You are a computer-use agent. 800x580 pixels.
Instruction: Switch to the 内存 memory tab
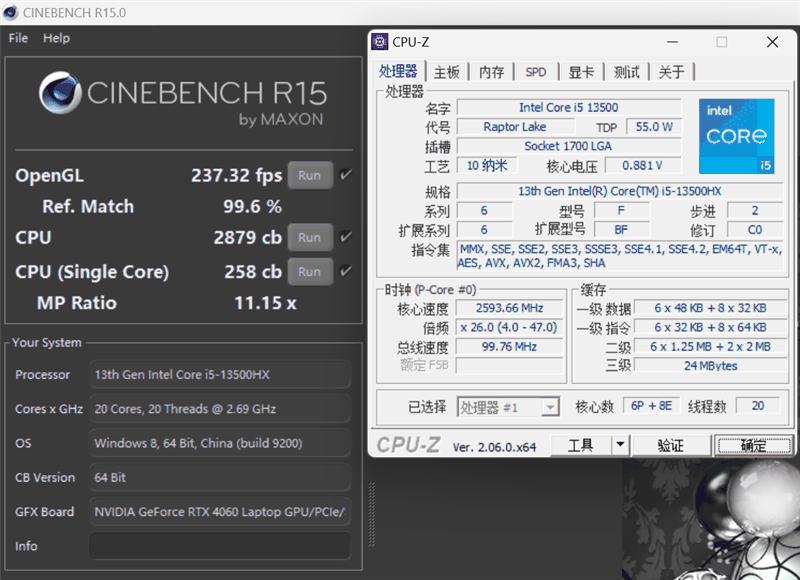491,72
